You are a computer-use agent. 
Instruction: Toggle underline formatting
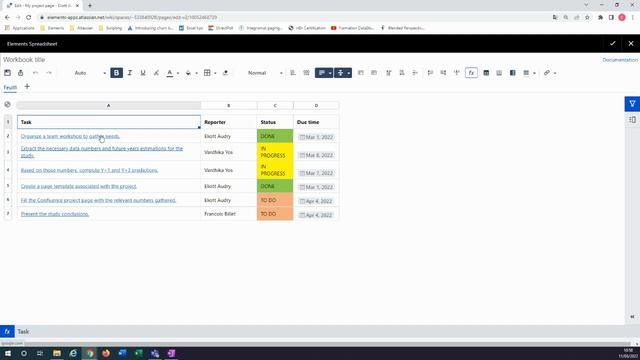point(143,73)
